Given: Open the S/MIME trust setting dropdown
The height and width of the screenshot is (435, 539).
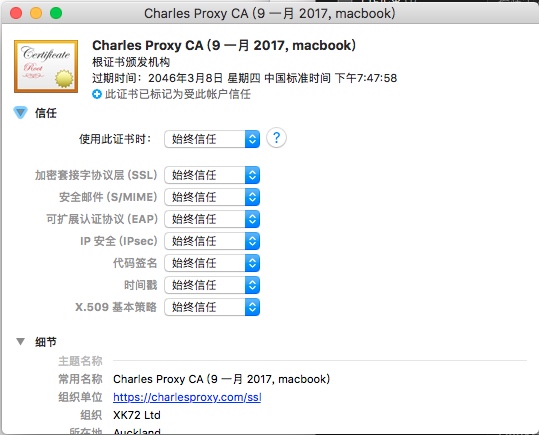Looking at the screenshot, I should (212, 197).
